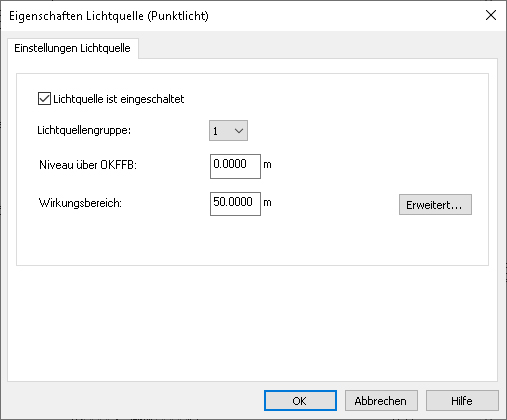Click into the Niveau über OKFFB field
The width and height of the screenshot is (507, 420).
[x=235, y=166]
